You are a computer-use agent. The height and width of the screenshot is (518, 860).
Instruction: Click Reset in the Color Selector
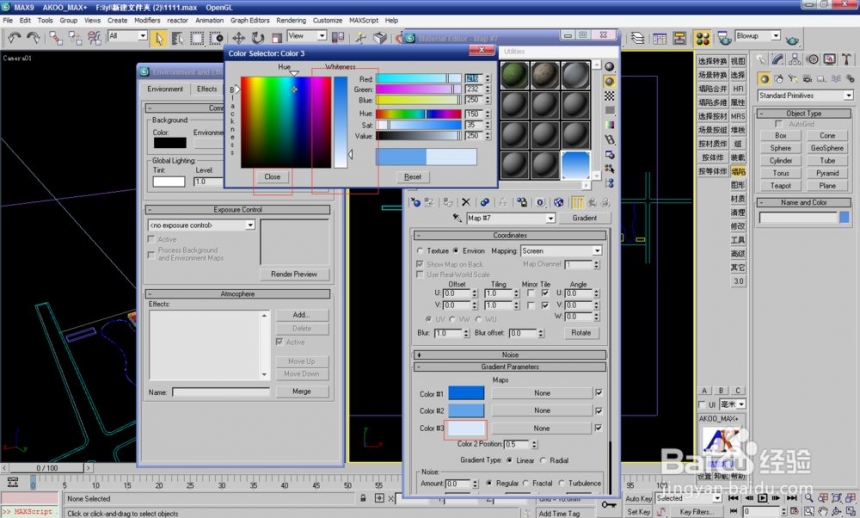tap(412, 177)
